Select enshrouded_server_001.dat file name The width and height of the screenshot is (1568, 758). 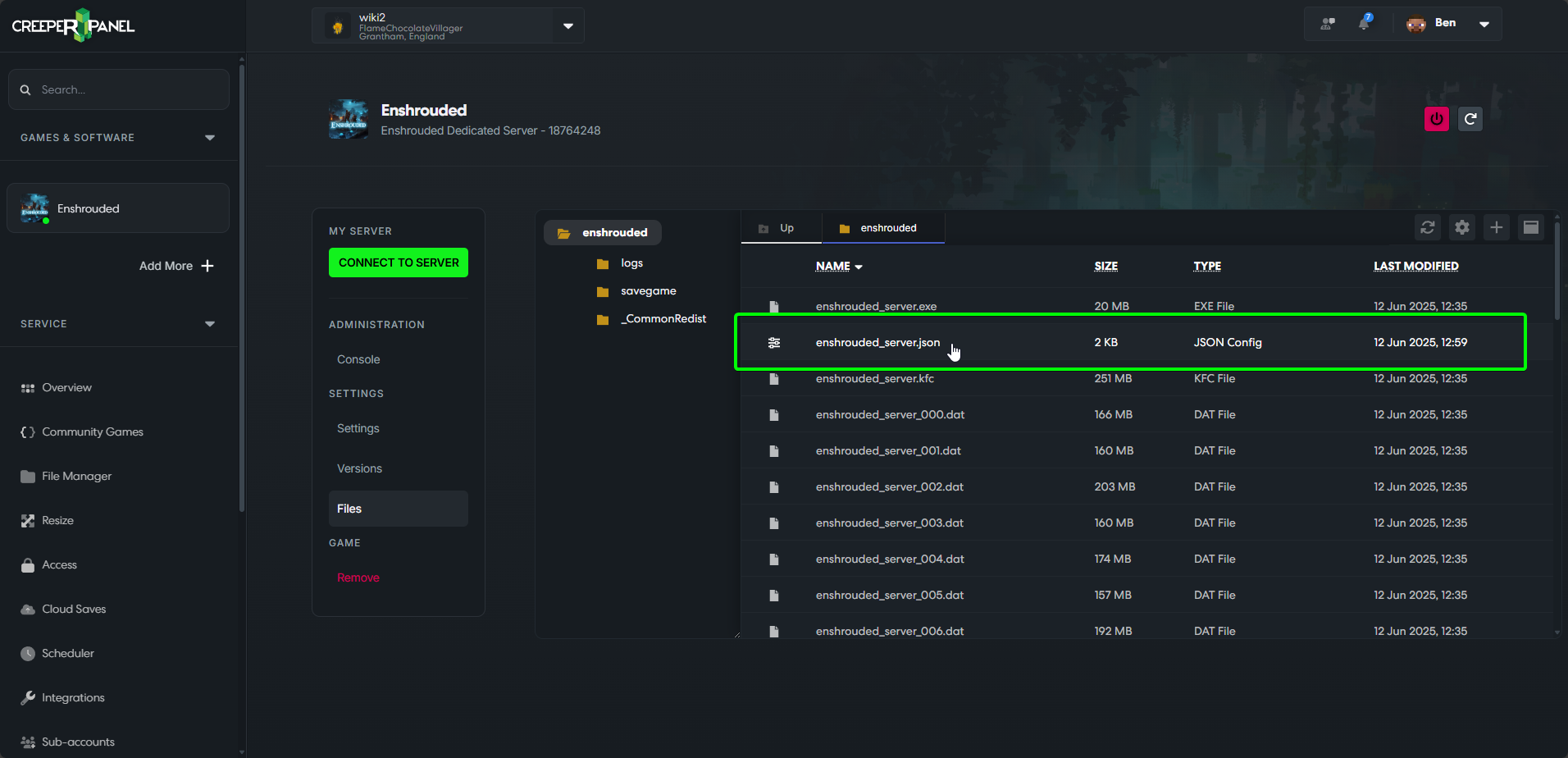[x=888, y=451]
